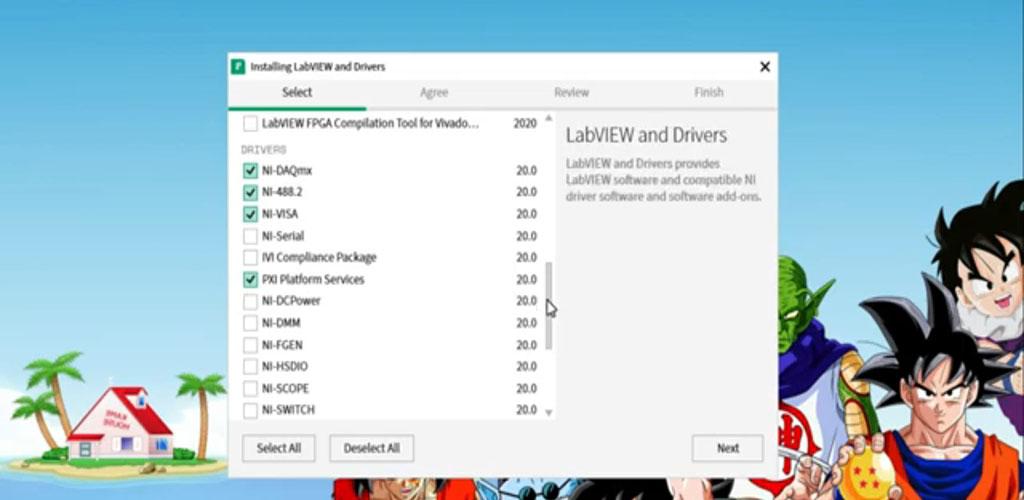This screenshot has height=500, width=1024.
Task: Select the NI-VISA label text
Action: 280,214
